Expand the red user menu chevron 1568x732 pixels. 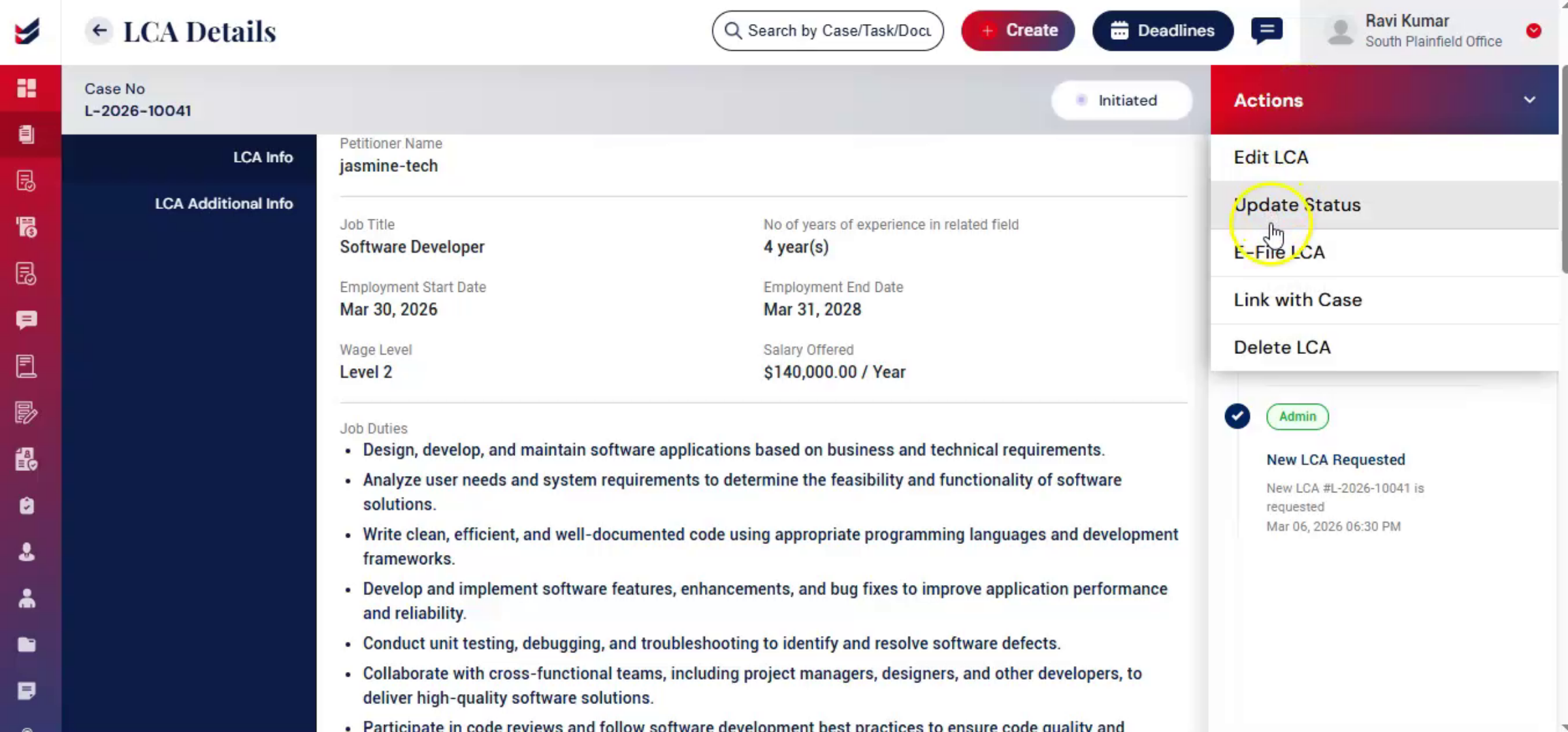[1533, 31]
